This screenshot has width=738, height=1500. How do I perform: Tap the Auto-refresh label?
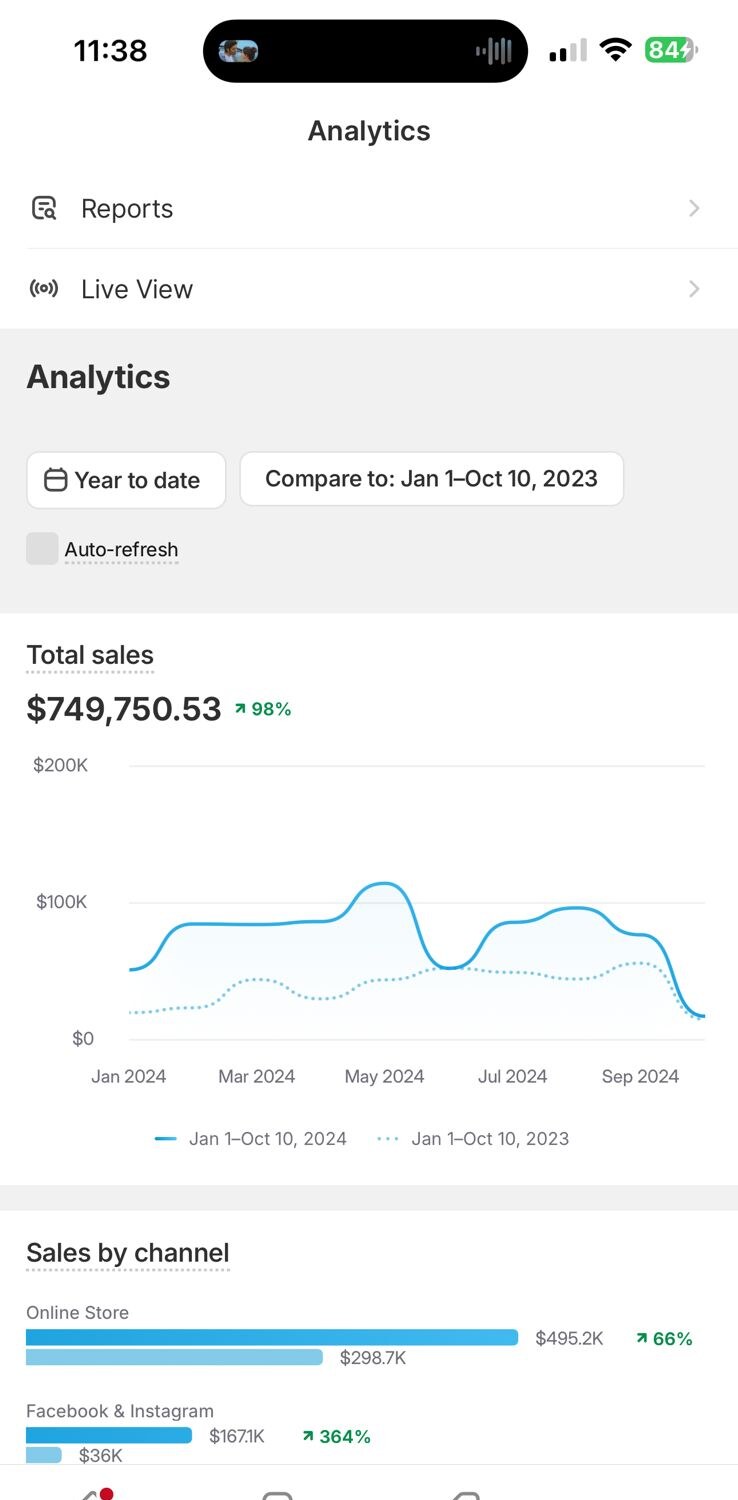[x=121, y=549]
